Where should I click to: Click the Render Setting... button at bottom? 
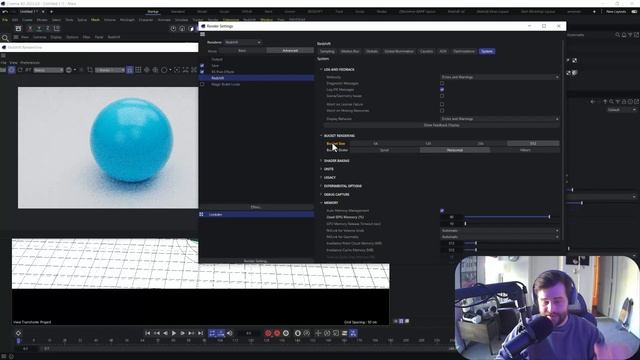(x=256, y=261)
